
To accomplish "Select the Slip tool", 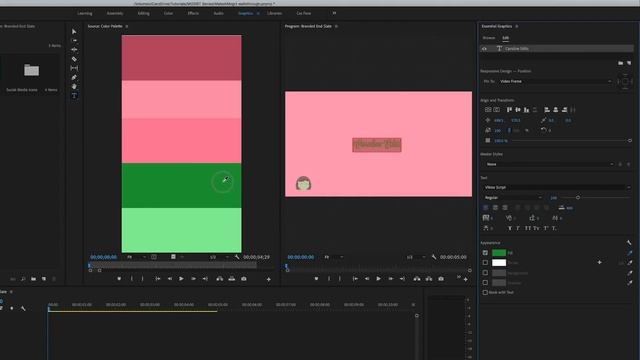I will (x=74, y=68).
